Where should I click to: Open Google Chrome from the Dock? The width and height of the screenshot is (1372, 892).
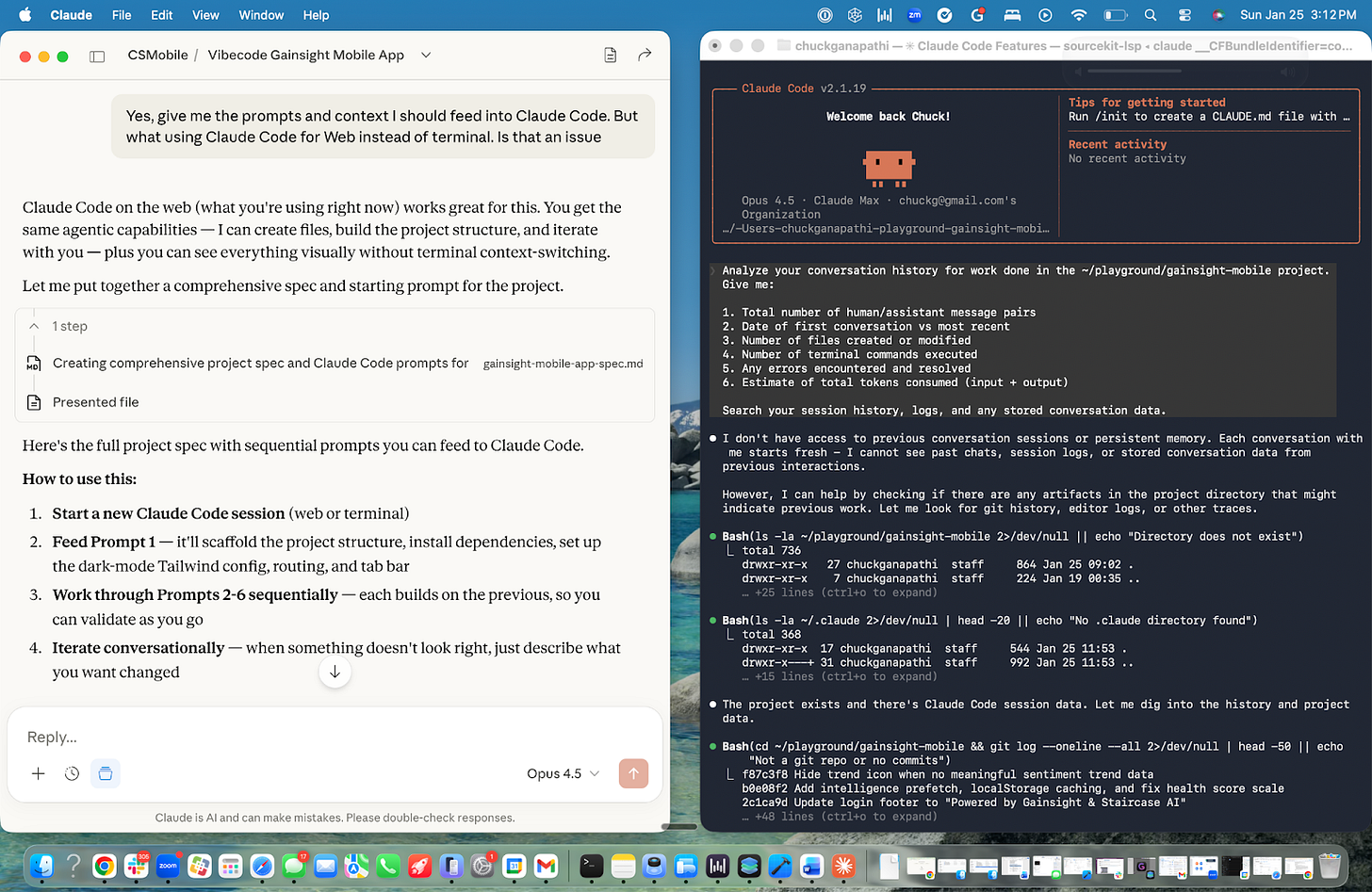105,866
